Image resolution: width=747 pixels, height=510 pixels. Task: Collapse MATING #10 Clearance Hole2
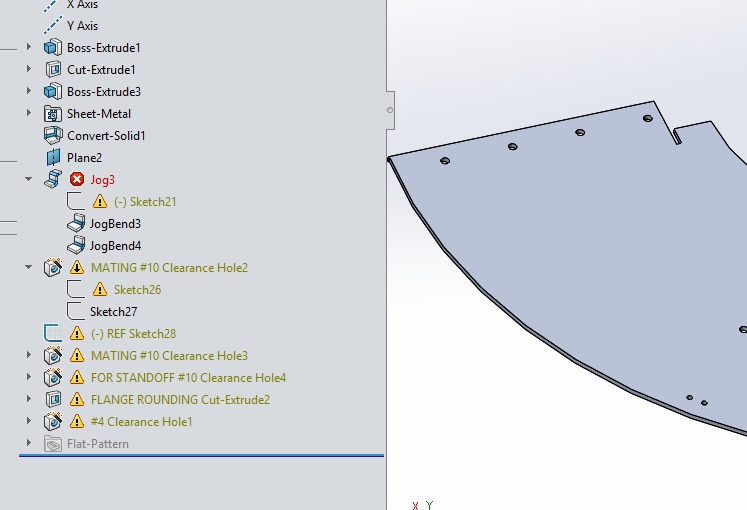coord(29,267)
